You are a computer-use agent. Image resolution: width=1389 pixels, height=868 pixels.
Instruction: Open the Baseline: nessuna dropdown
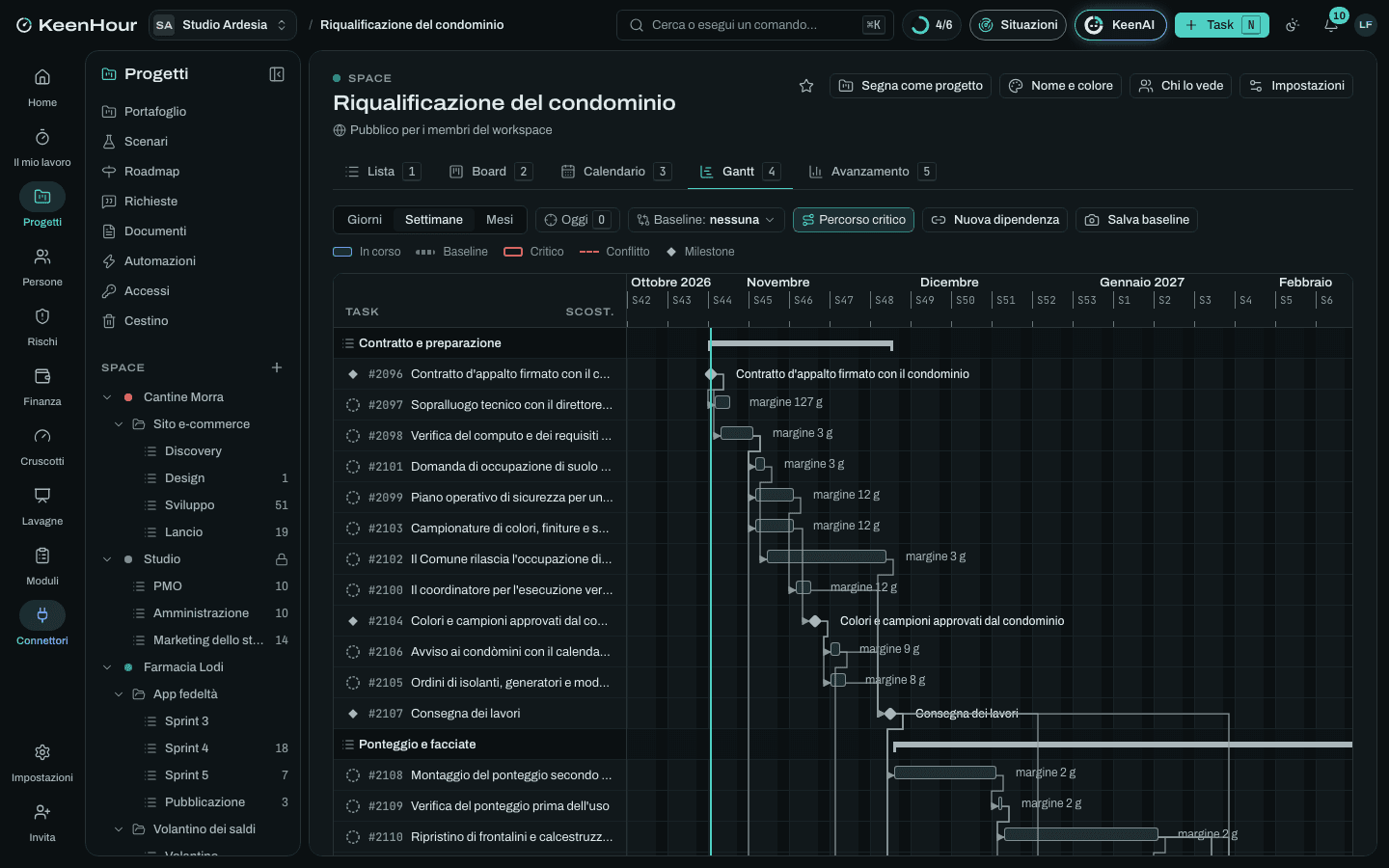pyautogui.click(x=706, y=220)
